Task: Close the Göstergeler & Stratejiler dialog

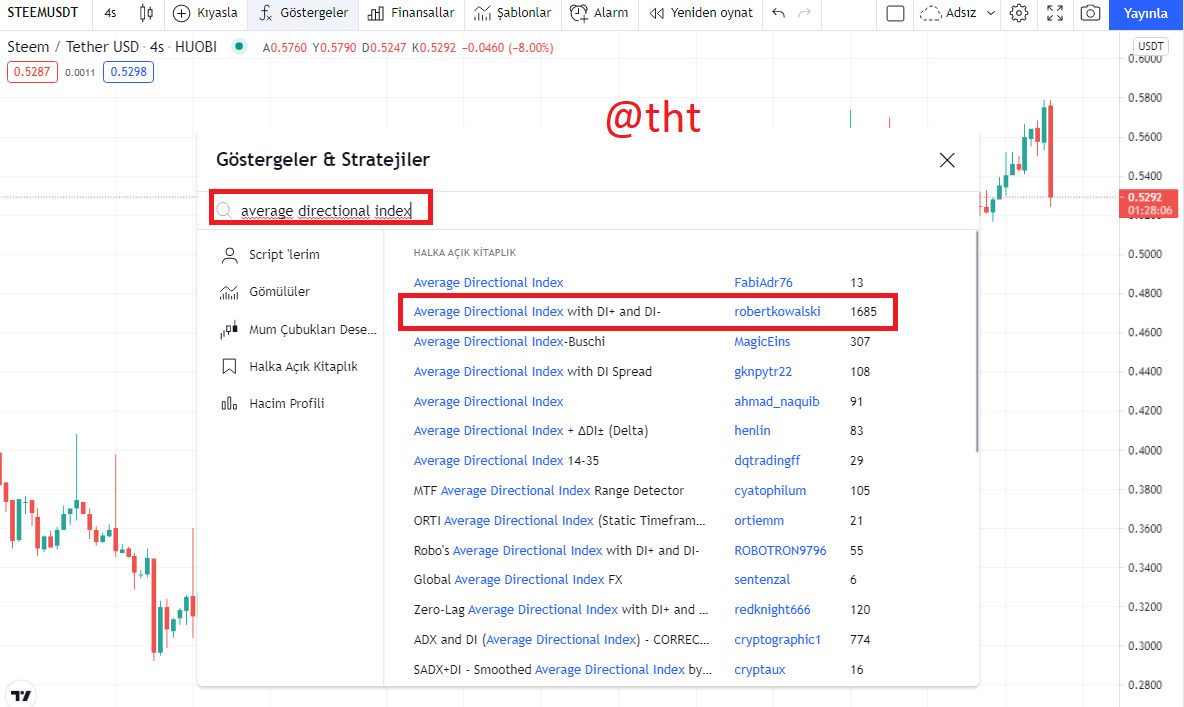Action: (947, 160)
